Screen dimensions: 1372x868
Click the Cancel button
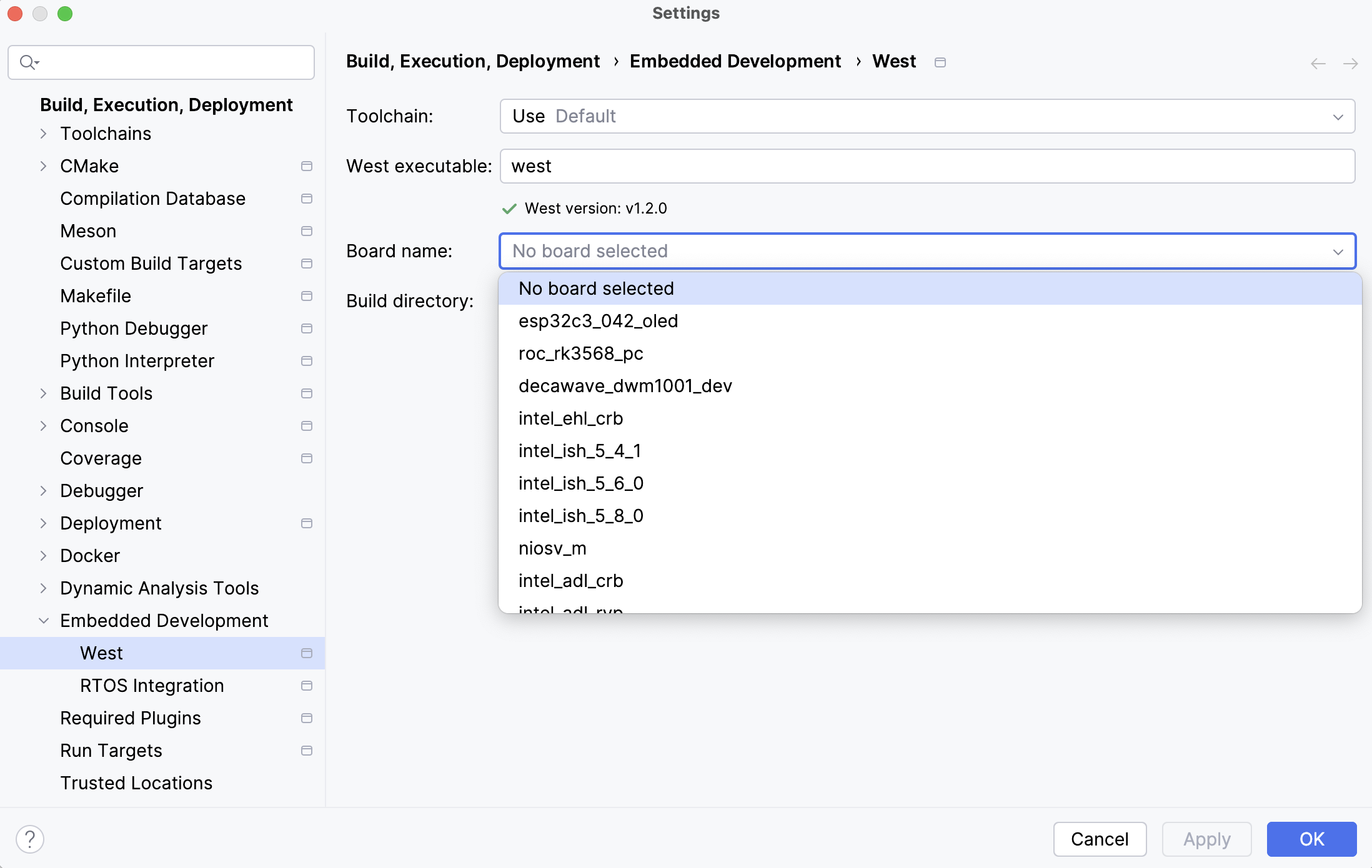tap(1099, 838)
